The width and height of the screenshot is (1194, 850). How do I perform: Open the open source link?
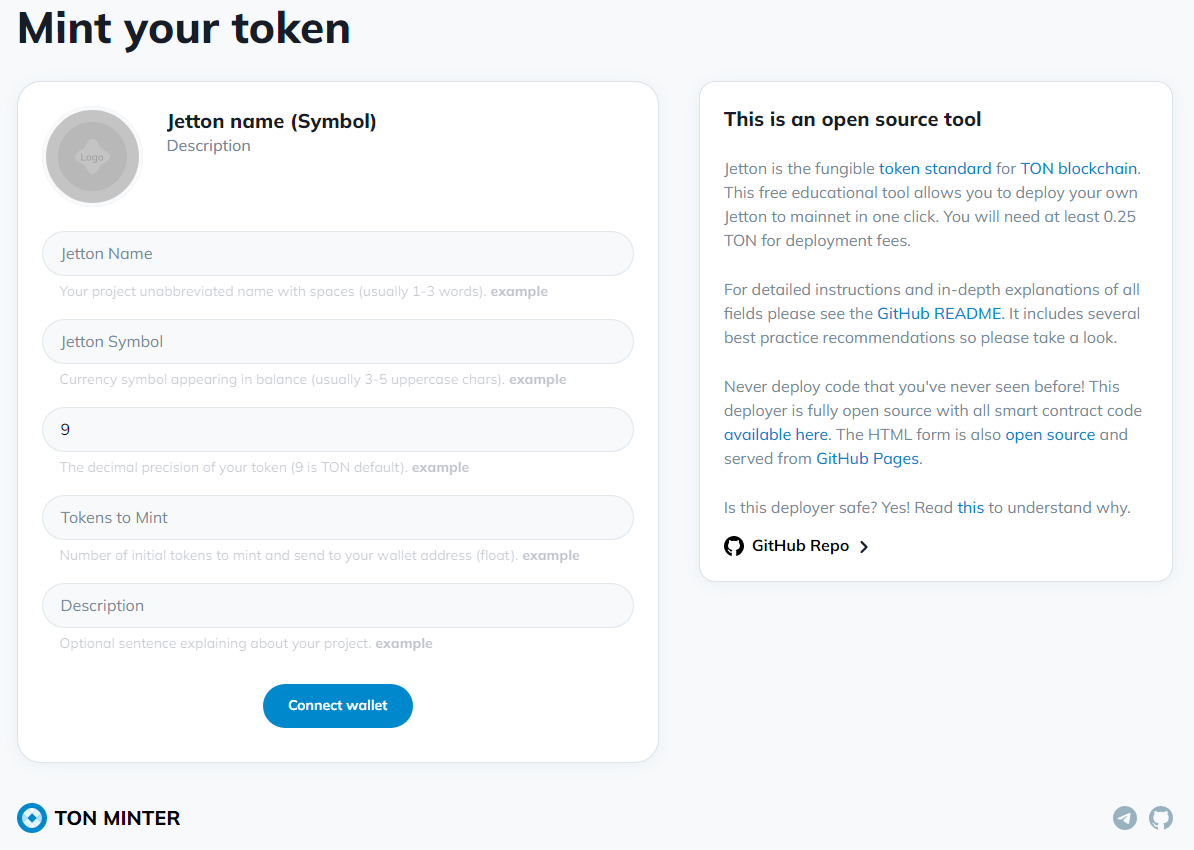click(1050, 435)
